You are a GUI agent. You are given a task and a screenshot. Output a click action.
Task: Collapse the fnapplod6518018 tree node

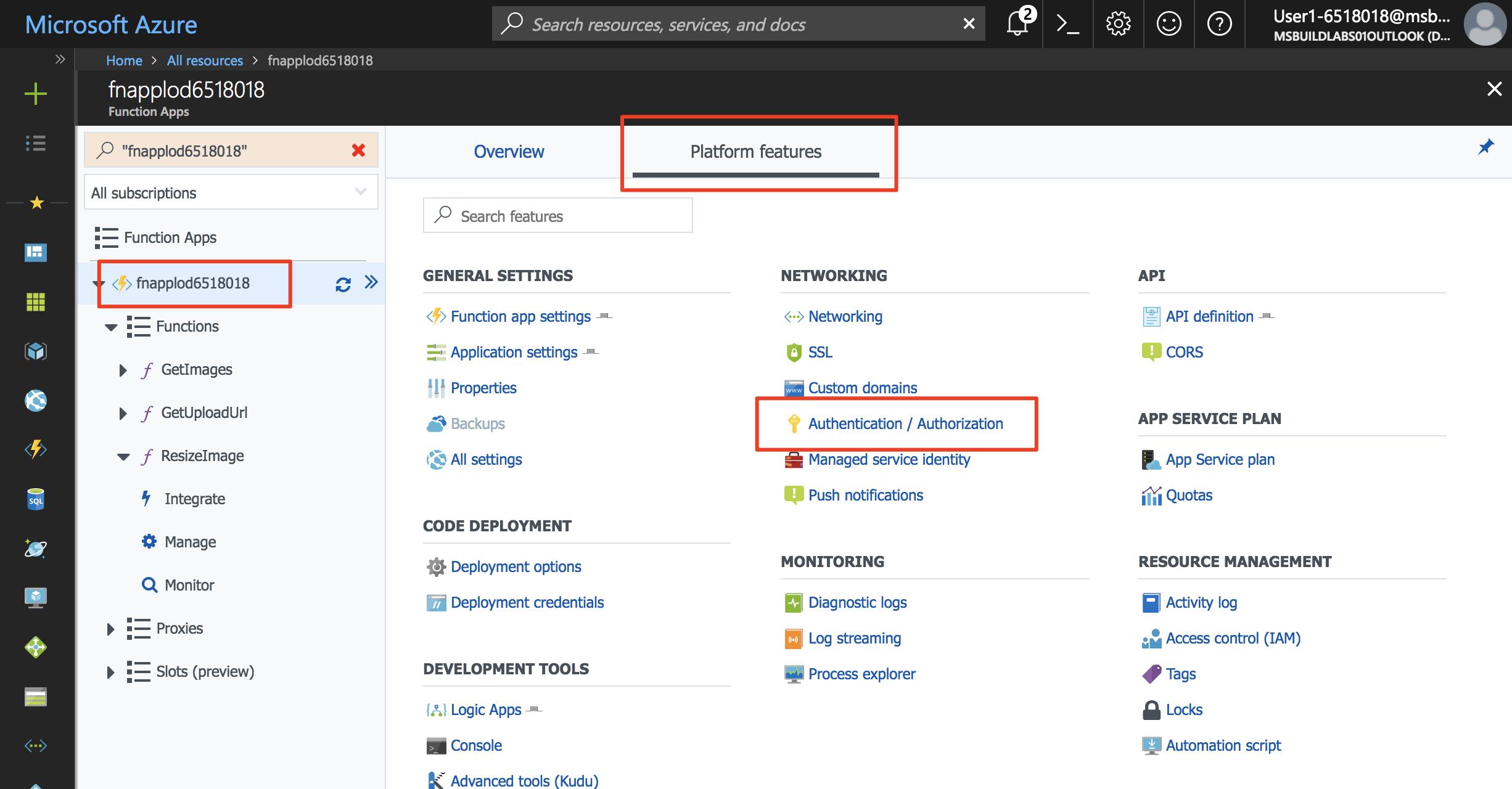(x=98, y=284)
